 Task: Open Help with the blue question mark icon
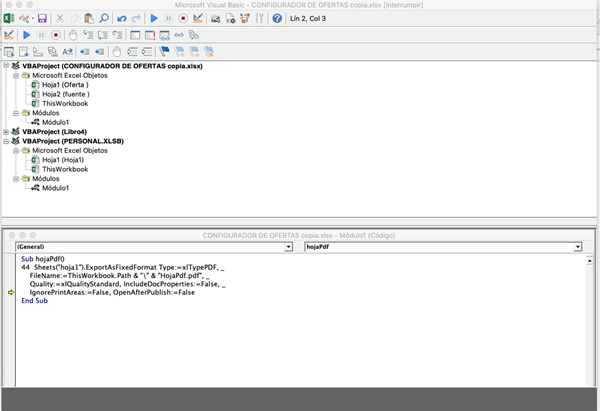click(x=277, y=18)
